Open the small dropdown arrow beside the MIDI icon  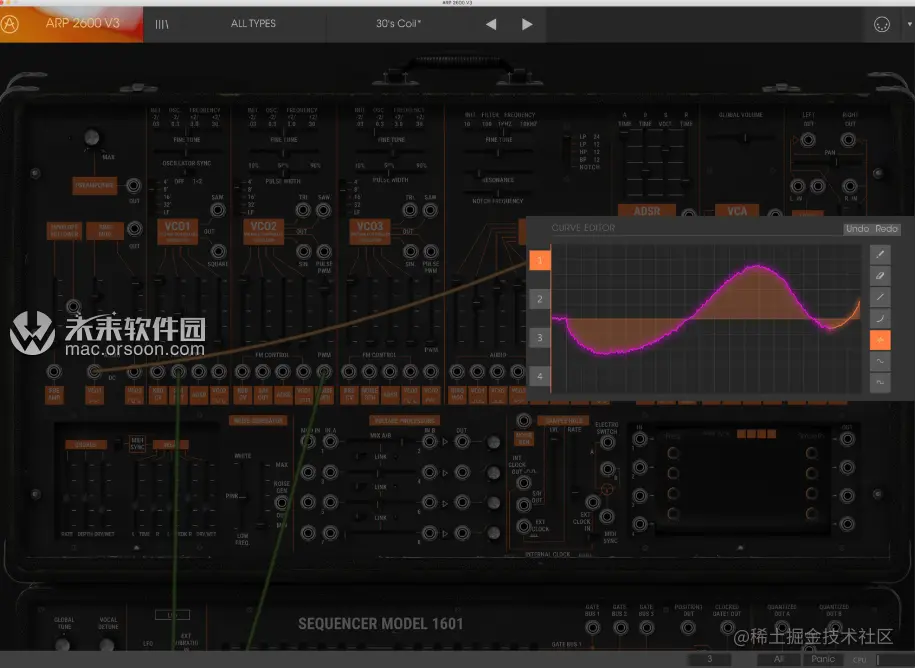point(909,25)
